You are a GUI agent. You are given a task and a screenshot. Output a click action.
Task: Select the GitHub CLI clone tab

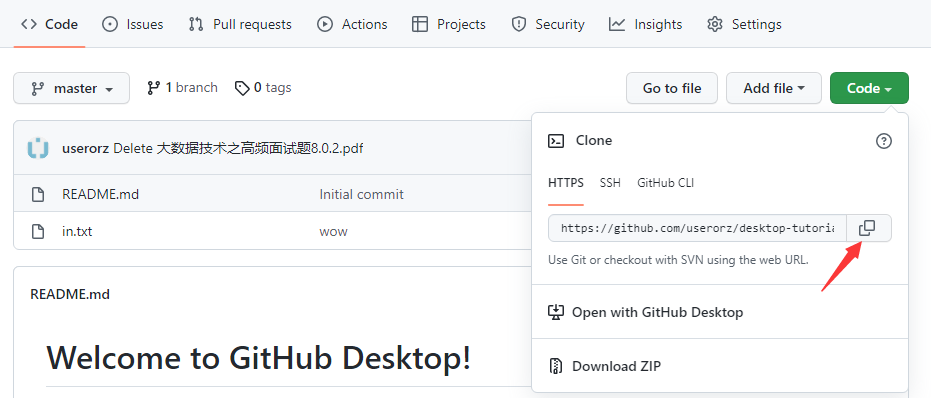pos(665,183)
